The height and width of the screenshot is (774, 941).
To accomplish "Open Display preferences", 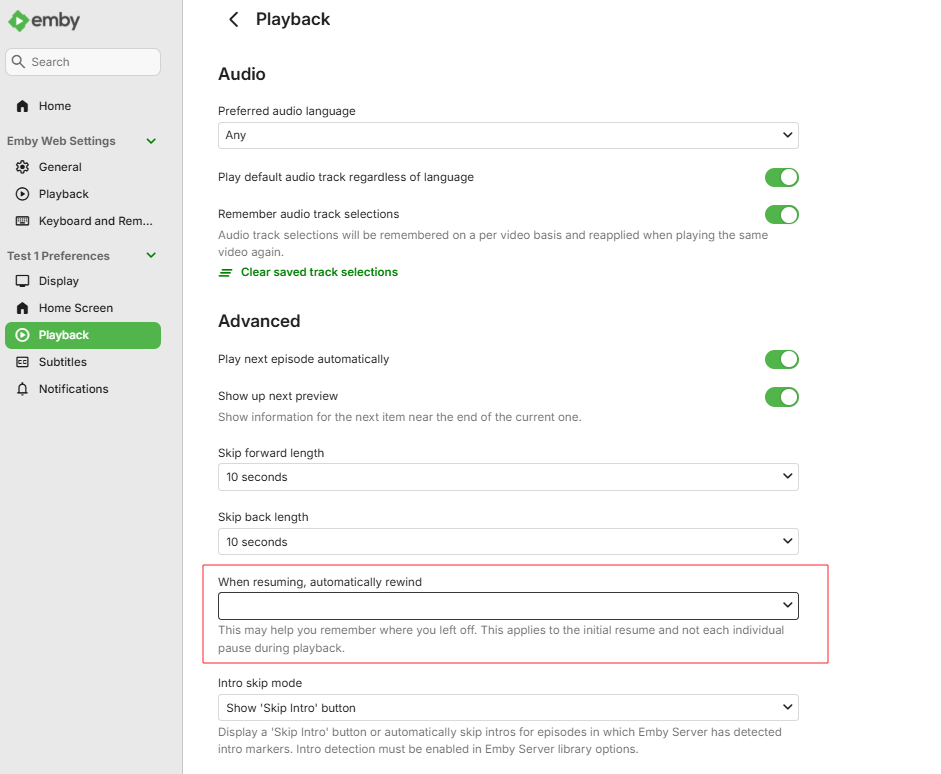I will (83, 281).
